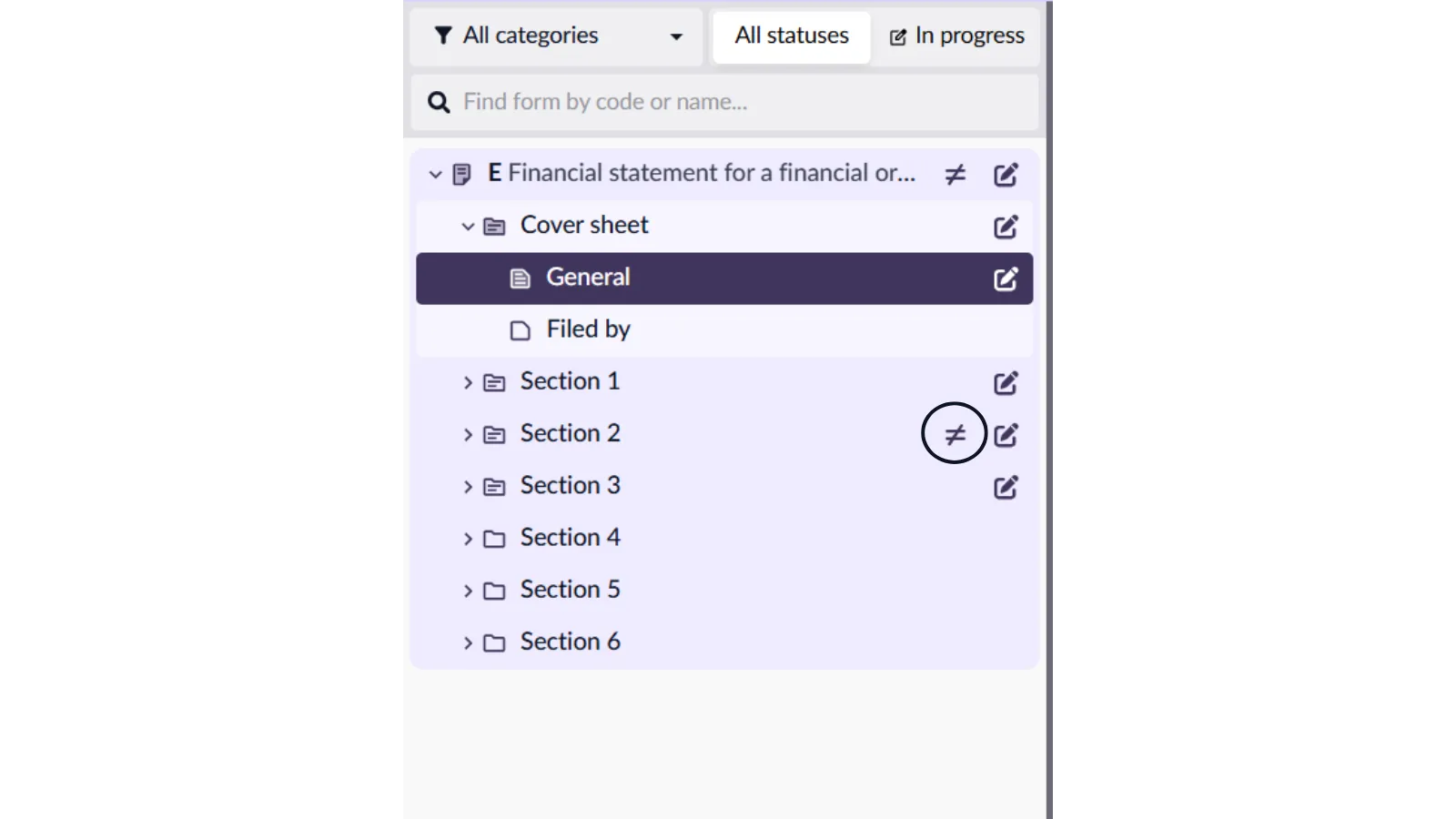
Task: Switch to the All statuses tab
Action: [792, 36]
